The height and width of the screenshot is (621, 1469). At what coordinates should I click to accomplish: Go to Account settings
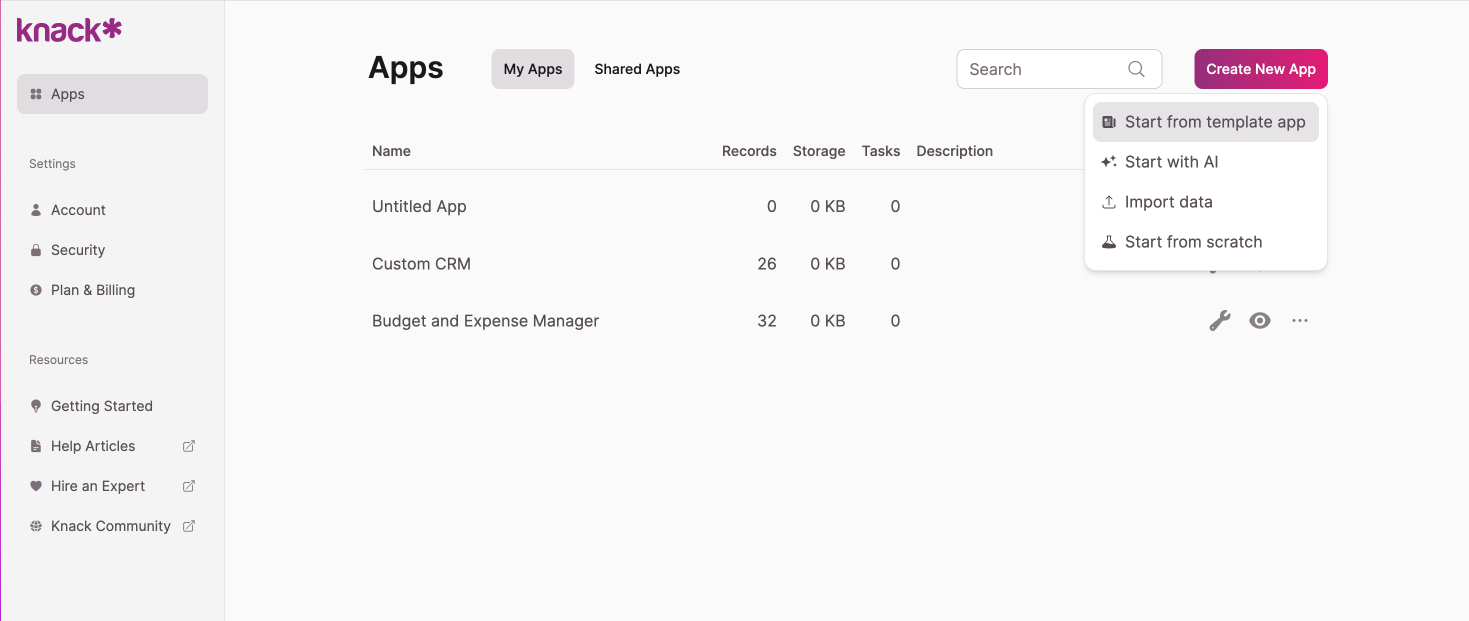pyautogui.click(x=78, y=210)
